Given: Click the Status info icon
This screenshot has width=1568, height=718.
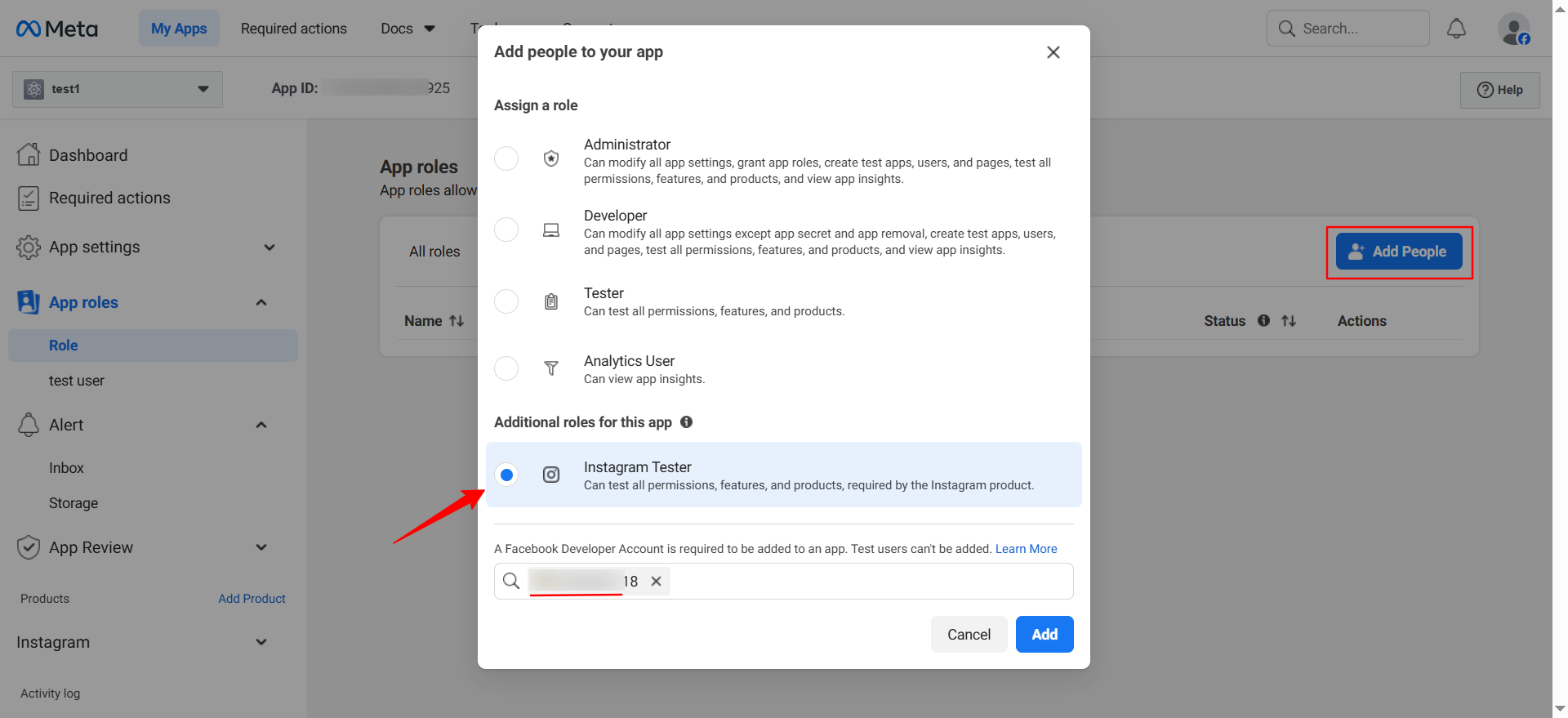Looking at the screenshot, I should point(1263,321).
